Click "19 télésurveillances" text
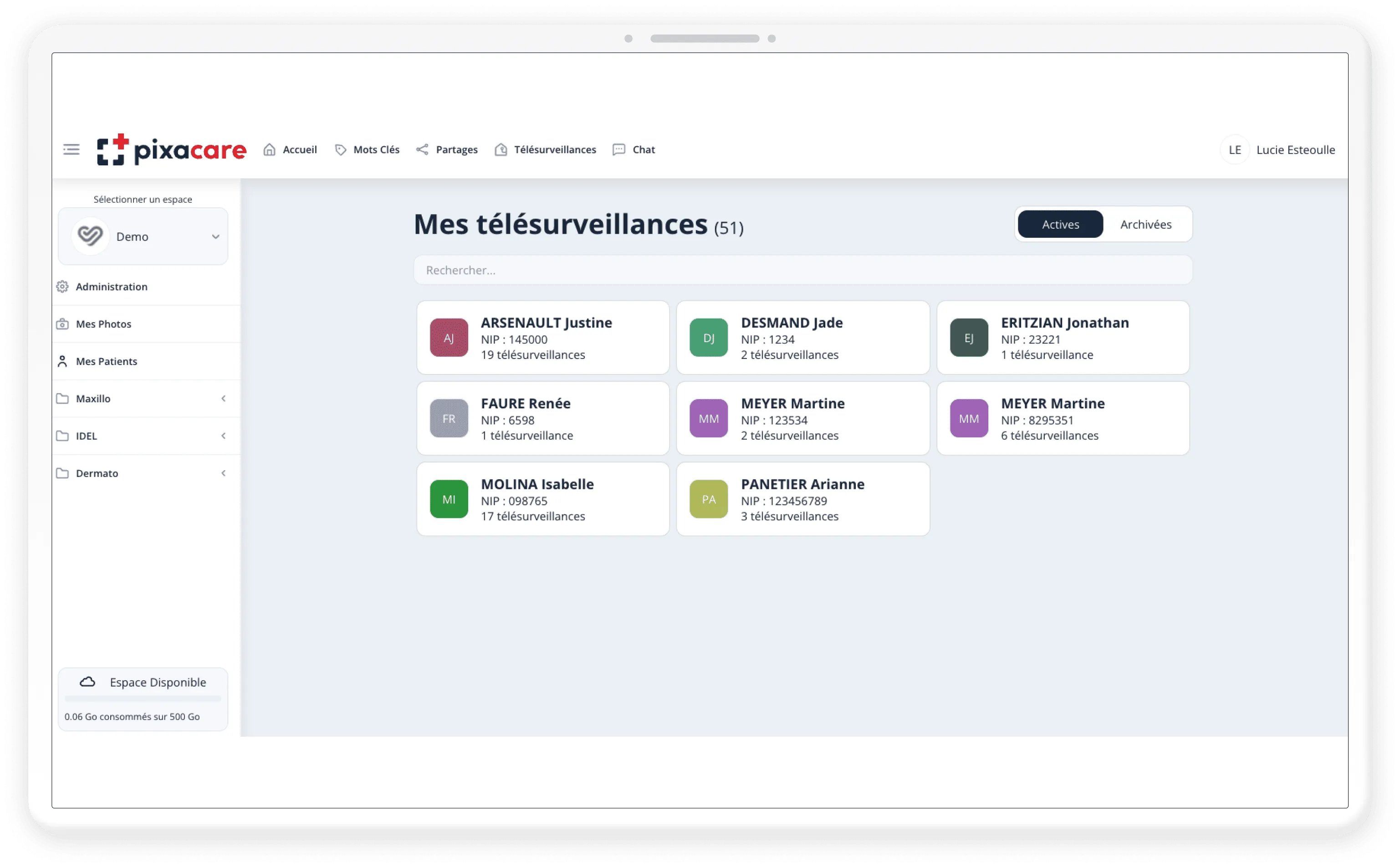The width and height of the screenshot is (1400, 867). [533, 355]
